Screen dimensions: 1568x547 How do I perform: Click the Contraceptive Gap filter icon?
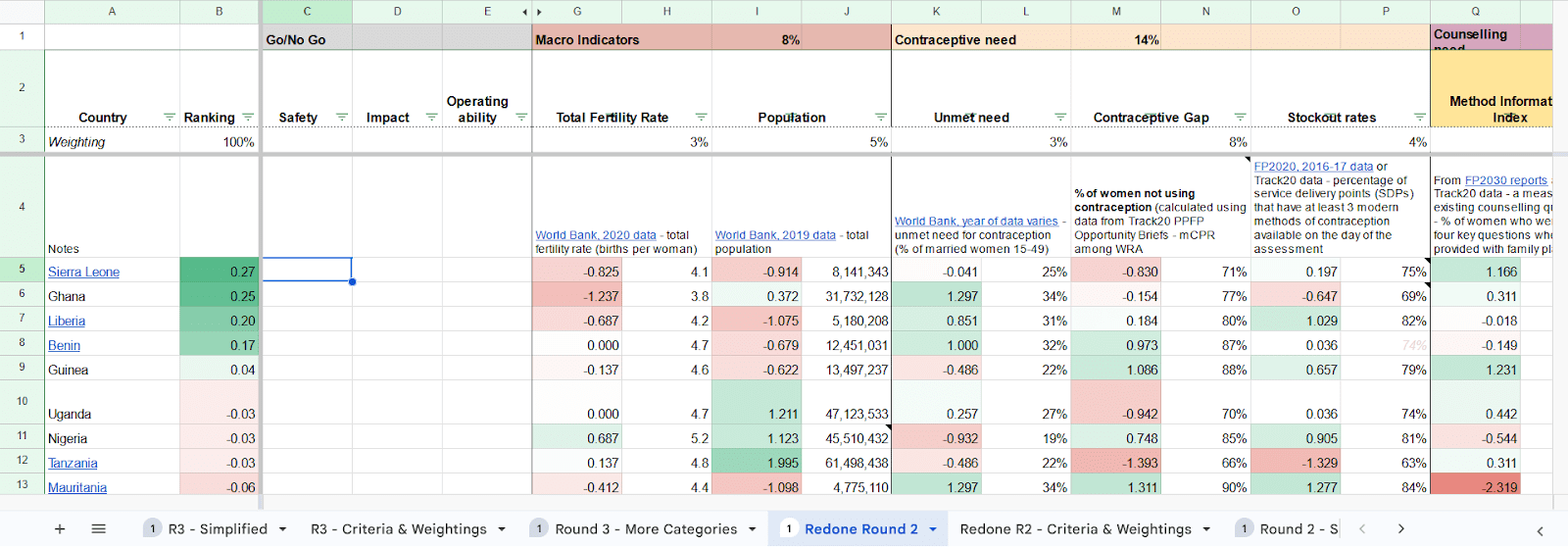tap(1240, 118)
